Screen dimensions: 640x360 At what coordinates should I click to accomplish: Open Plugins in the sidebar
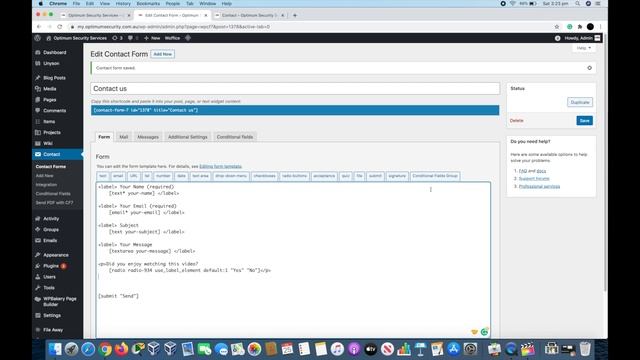pos(51,266)
